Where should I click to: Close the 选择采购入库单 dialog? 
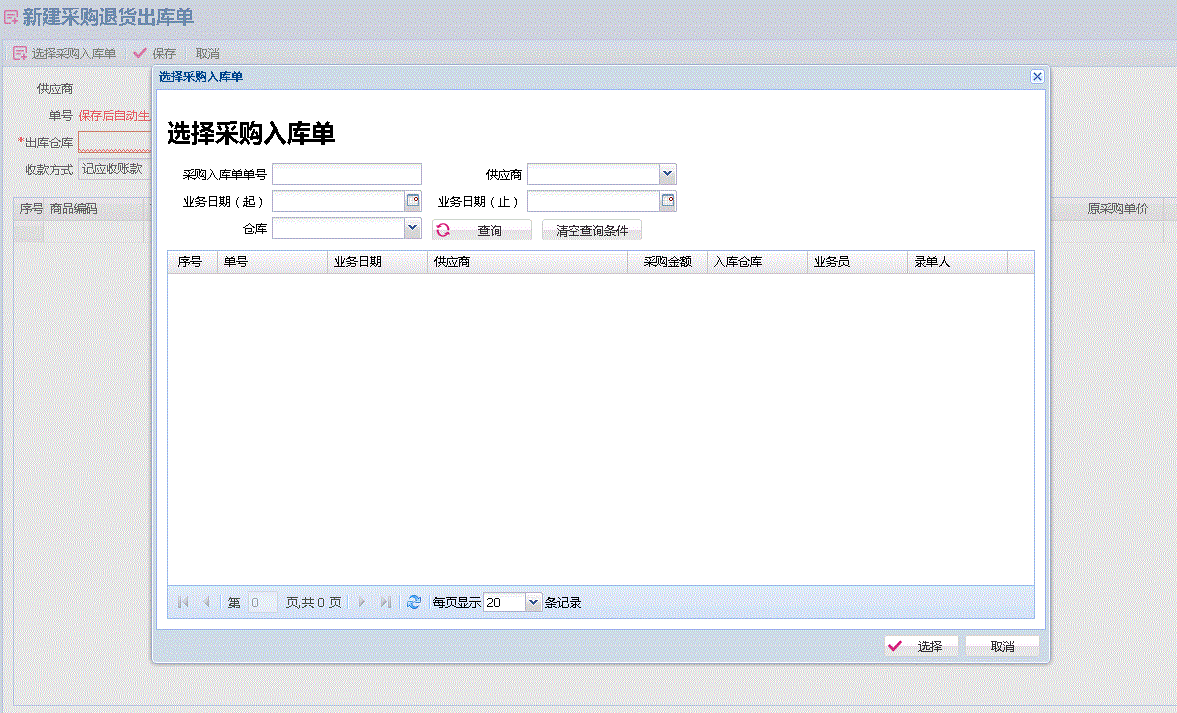(x=1037, y=77)
